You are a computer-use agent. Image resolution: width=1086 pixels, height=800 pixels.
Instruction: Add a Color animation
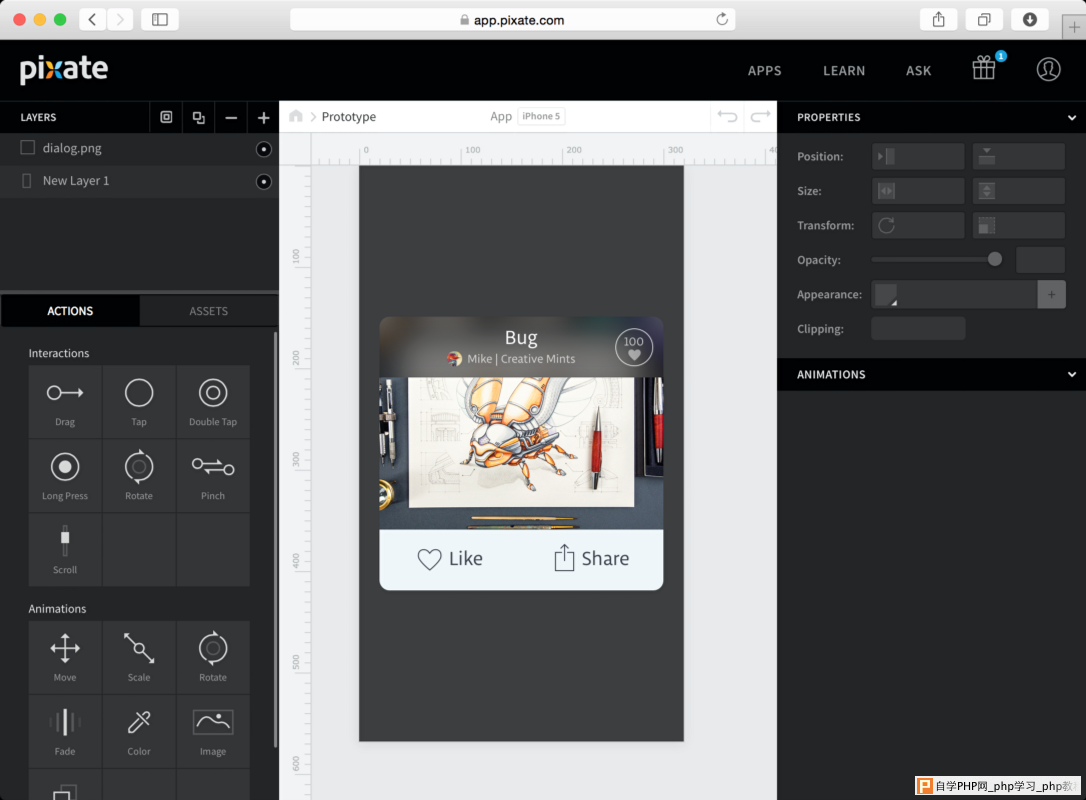point(139,731)
